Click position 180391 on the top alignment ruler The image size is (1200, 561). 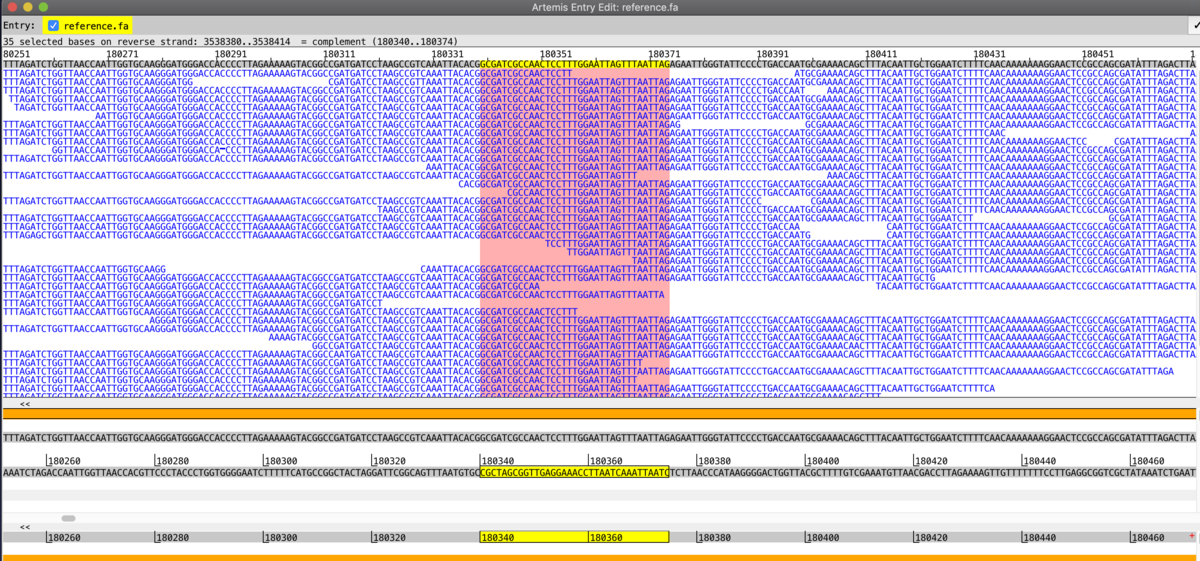[773, 54]
